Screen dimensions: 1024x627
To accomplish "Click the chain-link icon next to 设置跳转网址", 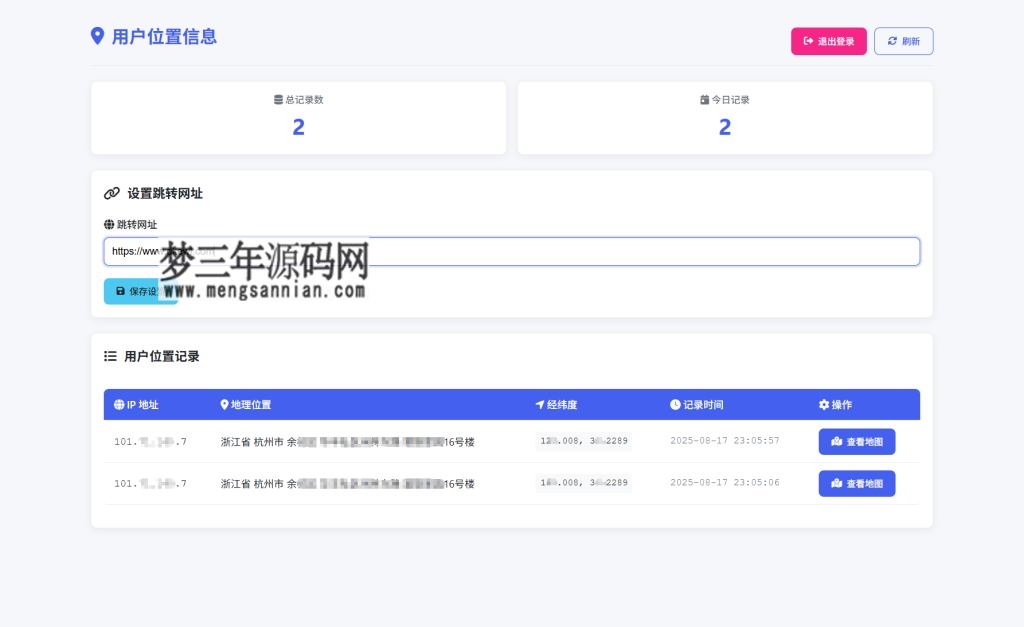I will pos(110,193).
